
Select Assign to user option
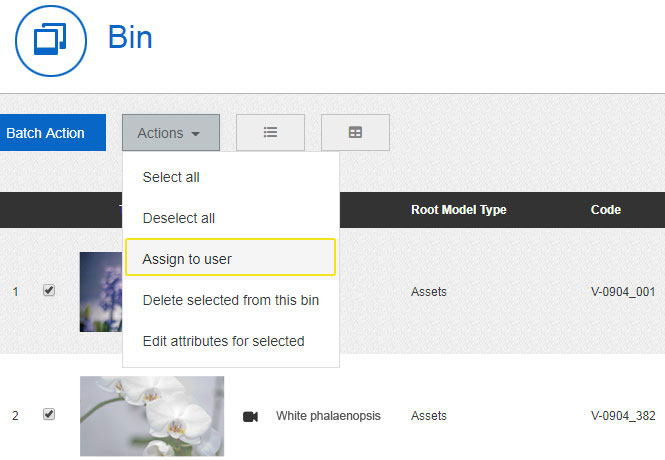[187, 259]
